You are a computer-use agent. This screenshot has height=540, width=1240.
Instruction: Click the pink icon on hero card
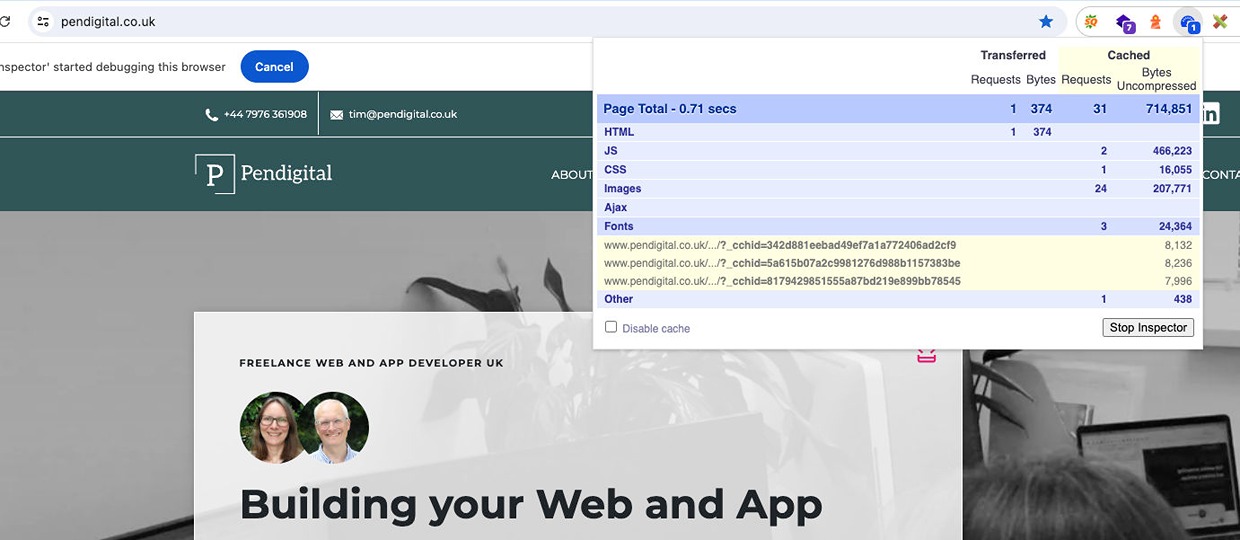(926, 355)
